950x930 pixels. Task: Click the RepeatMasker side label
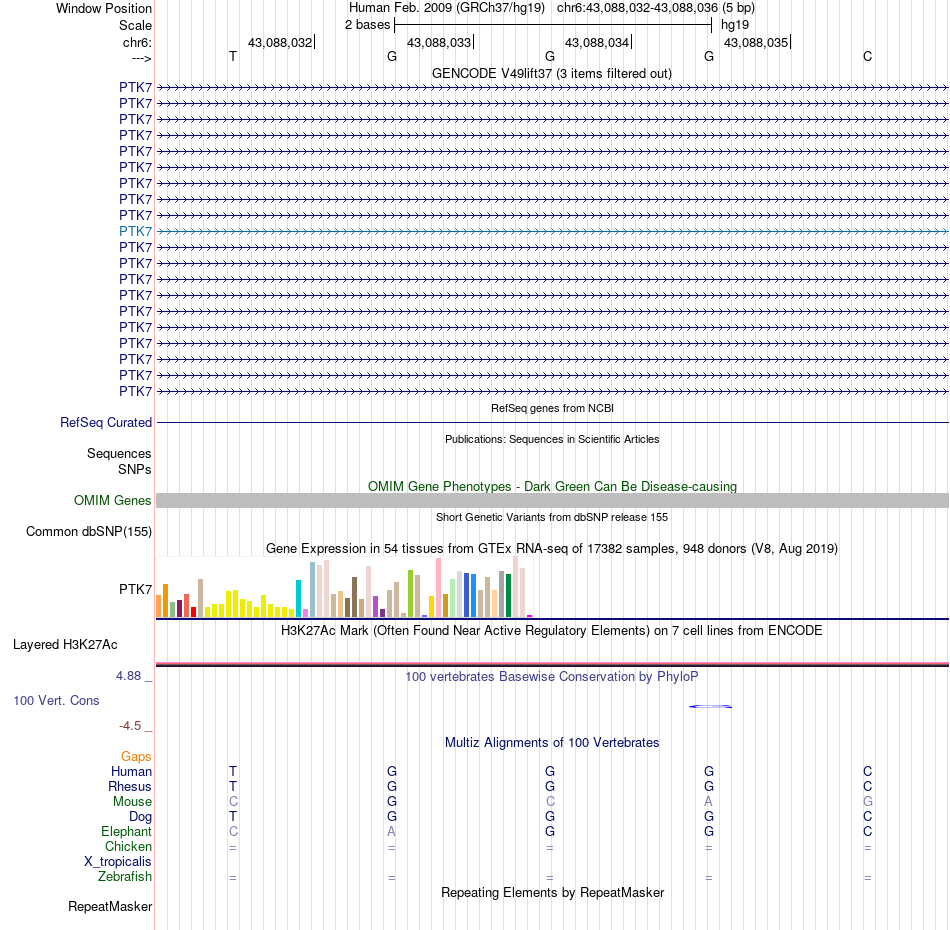click(110, 906)
